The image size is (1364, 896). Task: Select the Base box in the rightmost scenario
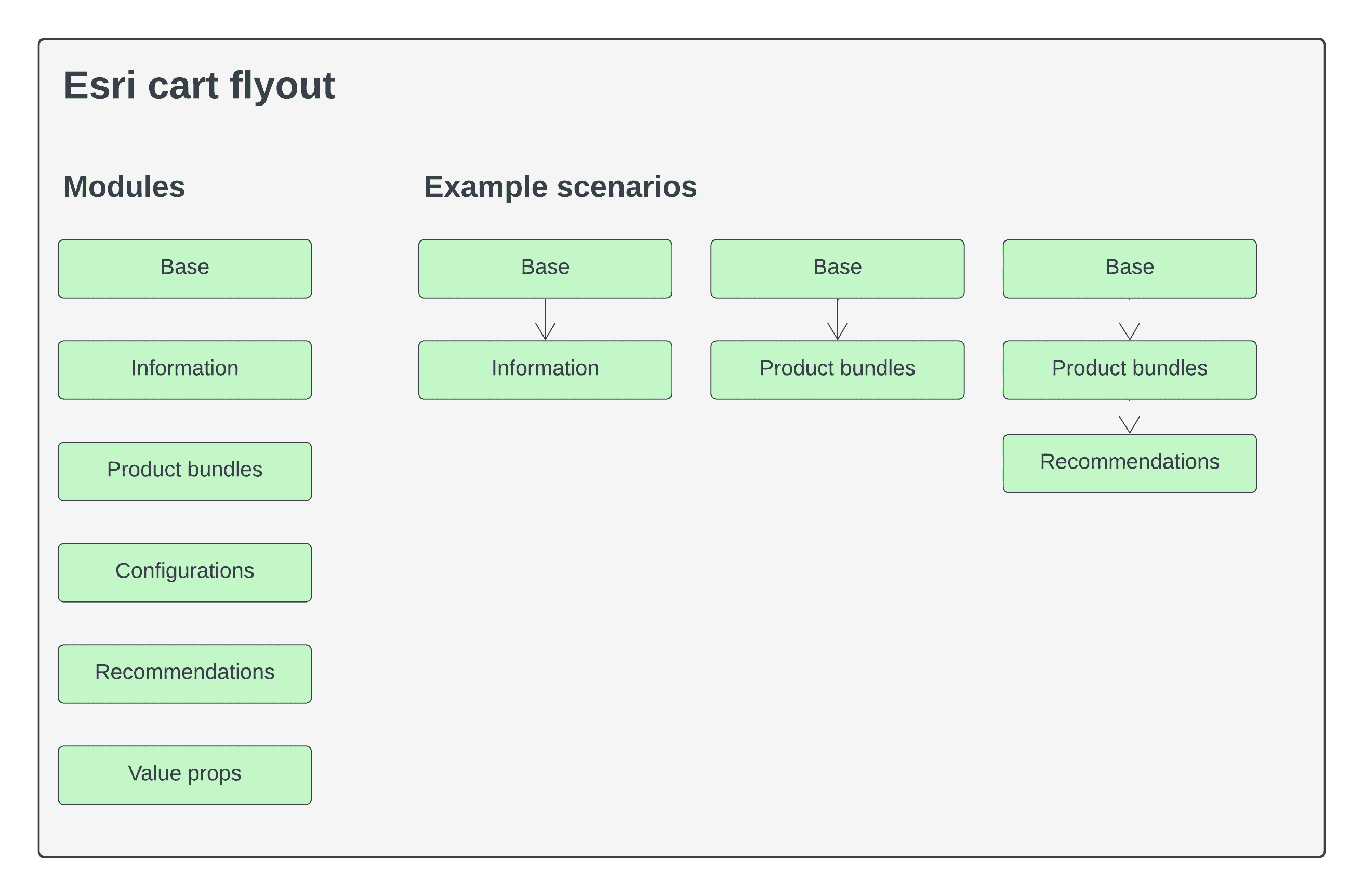pos(1130,269)
